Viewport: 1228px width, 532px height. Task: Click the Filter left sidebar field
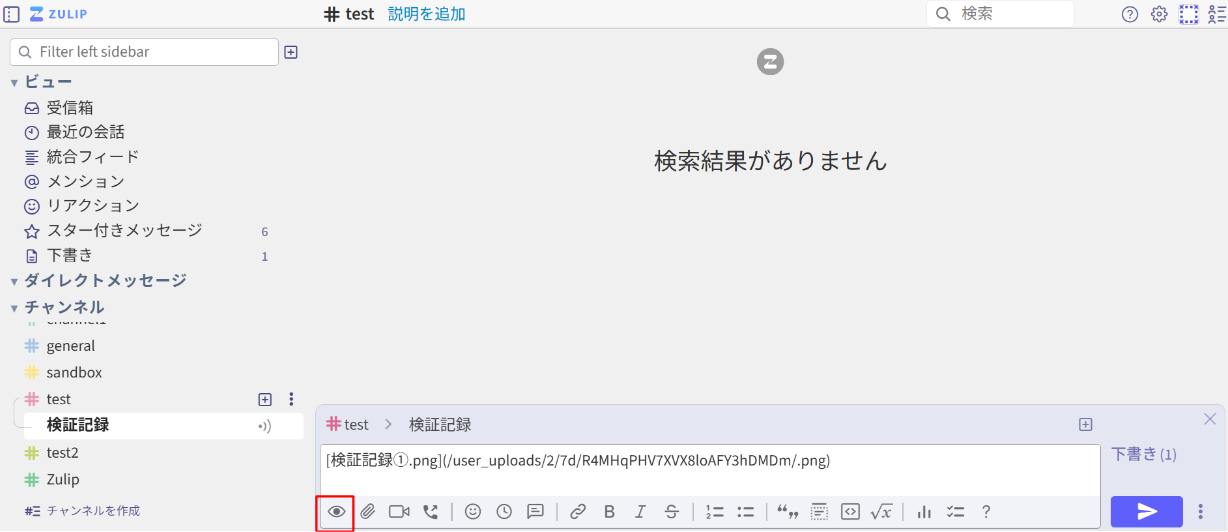tap(144, 52)
